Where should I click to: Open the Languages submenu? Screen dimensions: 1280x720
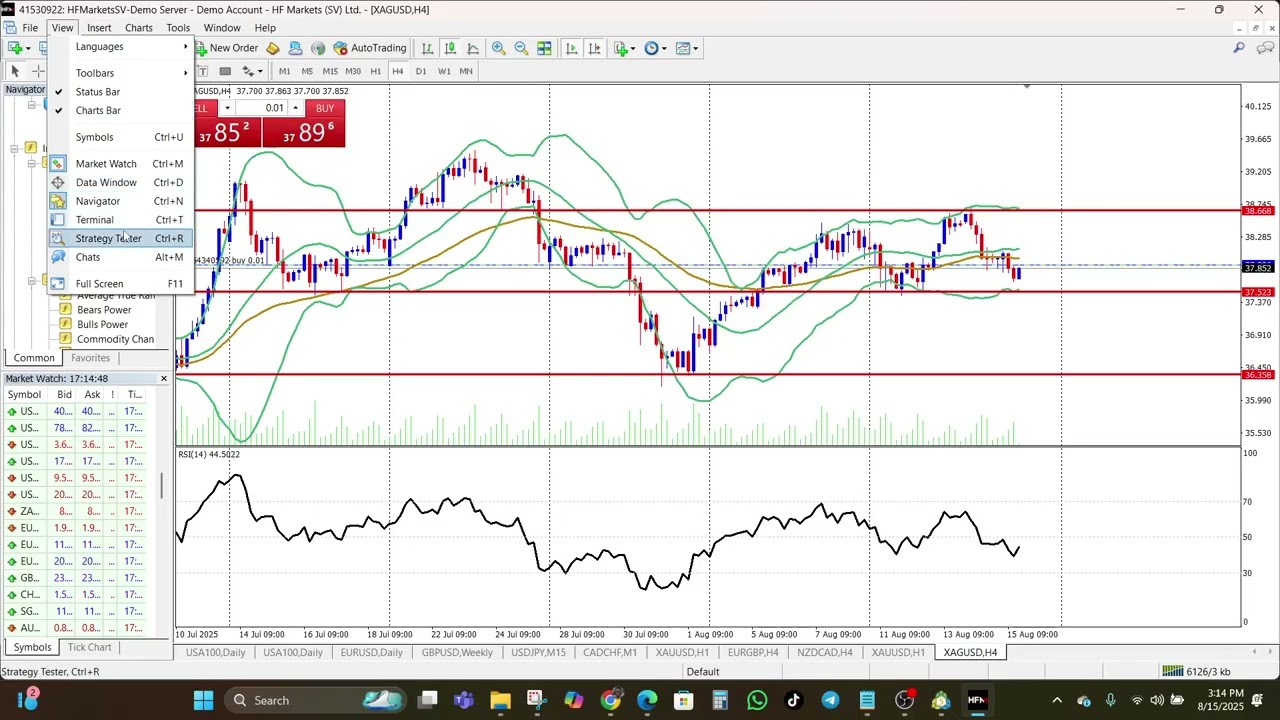pos(120,47)
